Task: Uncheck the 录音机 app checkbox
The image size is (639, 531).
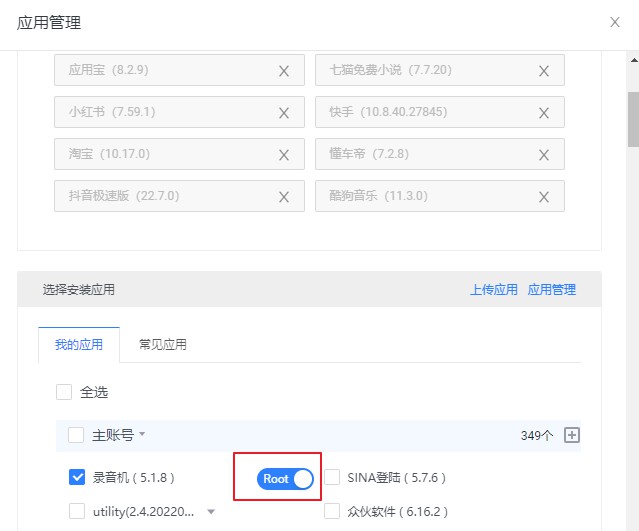Action: (x=77, y=478)
